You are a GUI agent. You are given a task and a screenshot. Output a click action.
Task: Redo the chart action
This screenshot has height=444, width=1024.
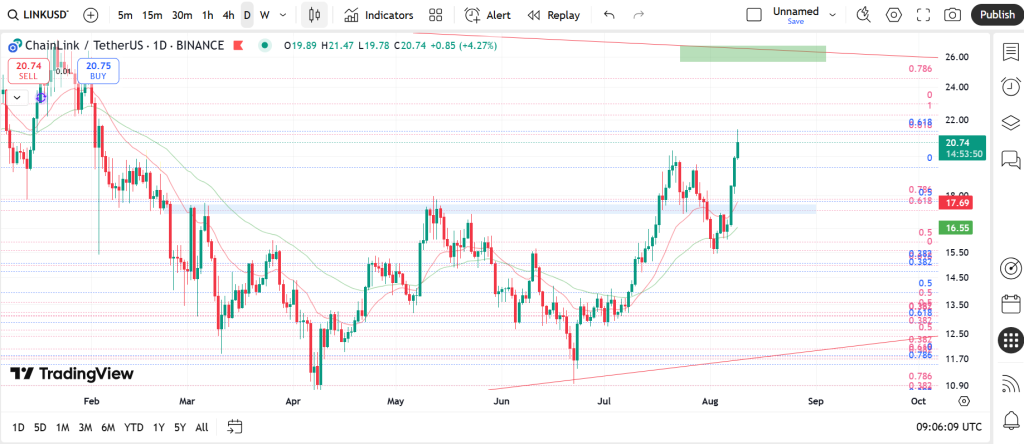(639, 14)
